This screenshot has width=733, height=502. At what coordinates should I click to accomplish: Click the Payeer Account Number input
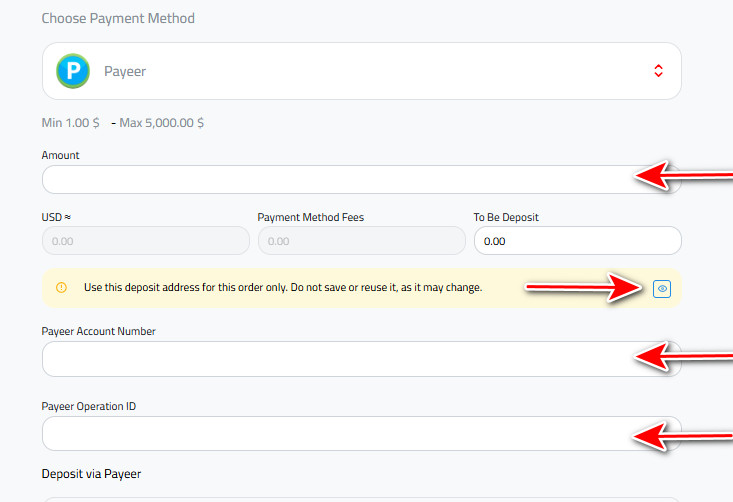(361, 359)
